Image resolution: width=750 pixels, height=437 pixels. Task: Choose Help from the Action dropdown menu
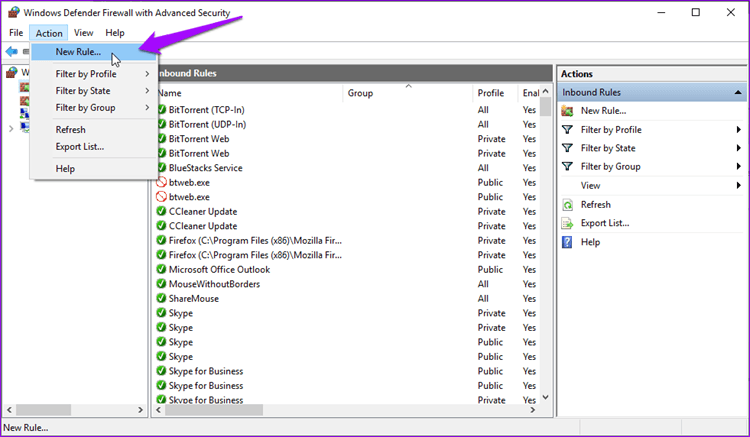[x=94, y=169]
